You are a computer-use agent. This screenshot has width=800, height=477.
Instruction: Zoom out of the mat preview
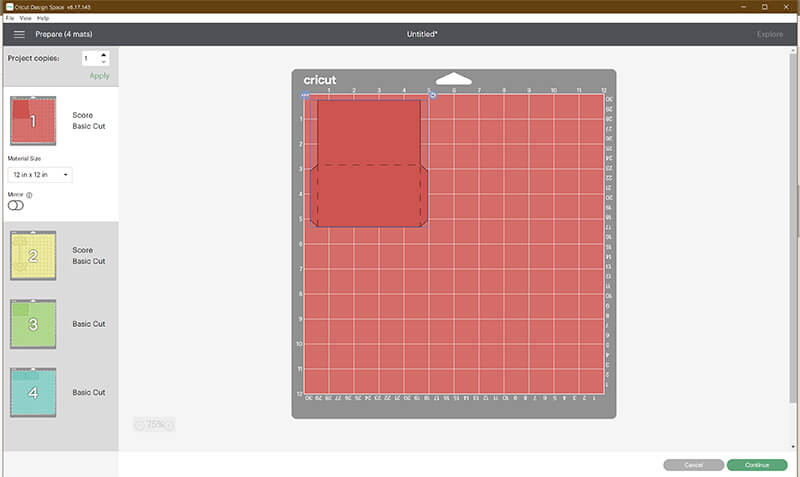[x=139, y=424]
